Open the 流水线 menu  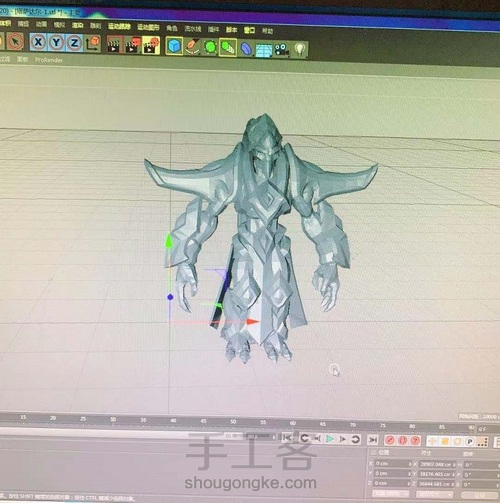point(193,29)
